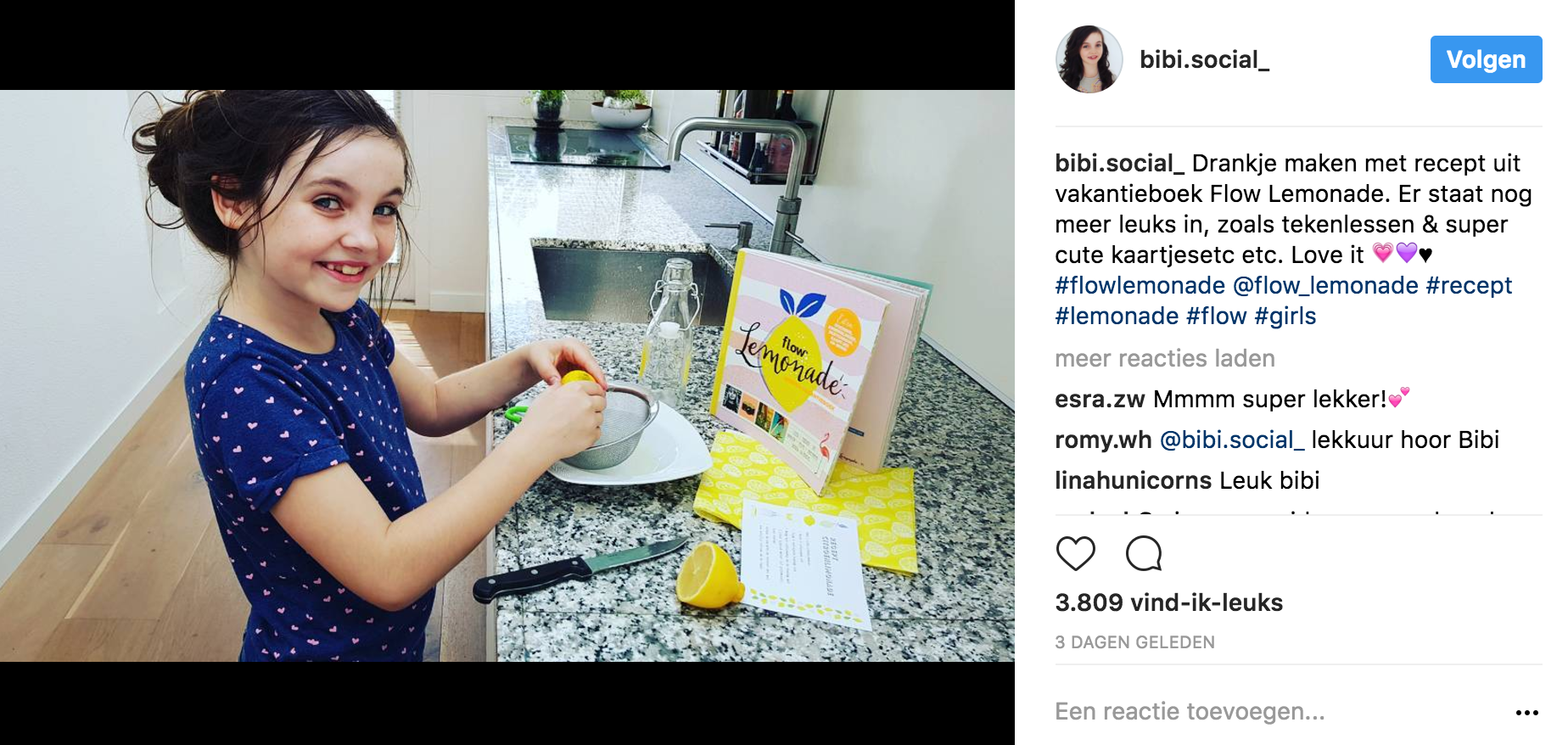View the 3.809 vind-ik-leuks list
The image size is (1568, 745).
pyautogui.click(x=1168, y=602)
